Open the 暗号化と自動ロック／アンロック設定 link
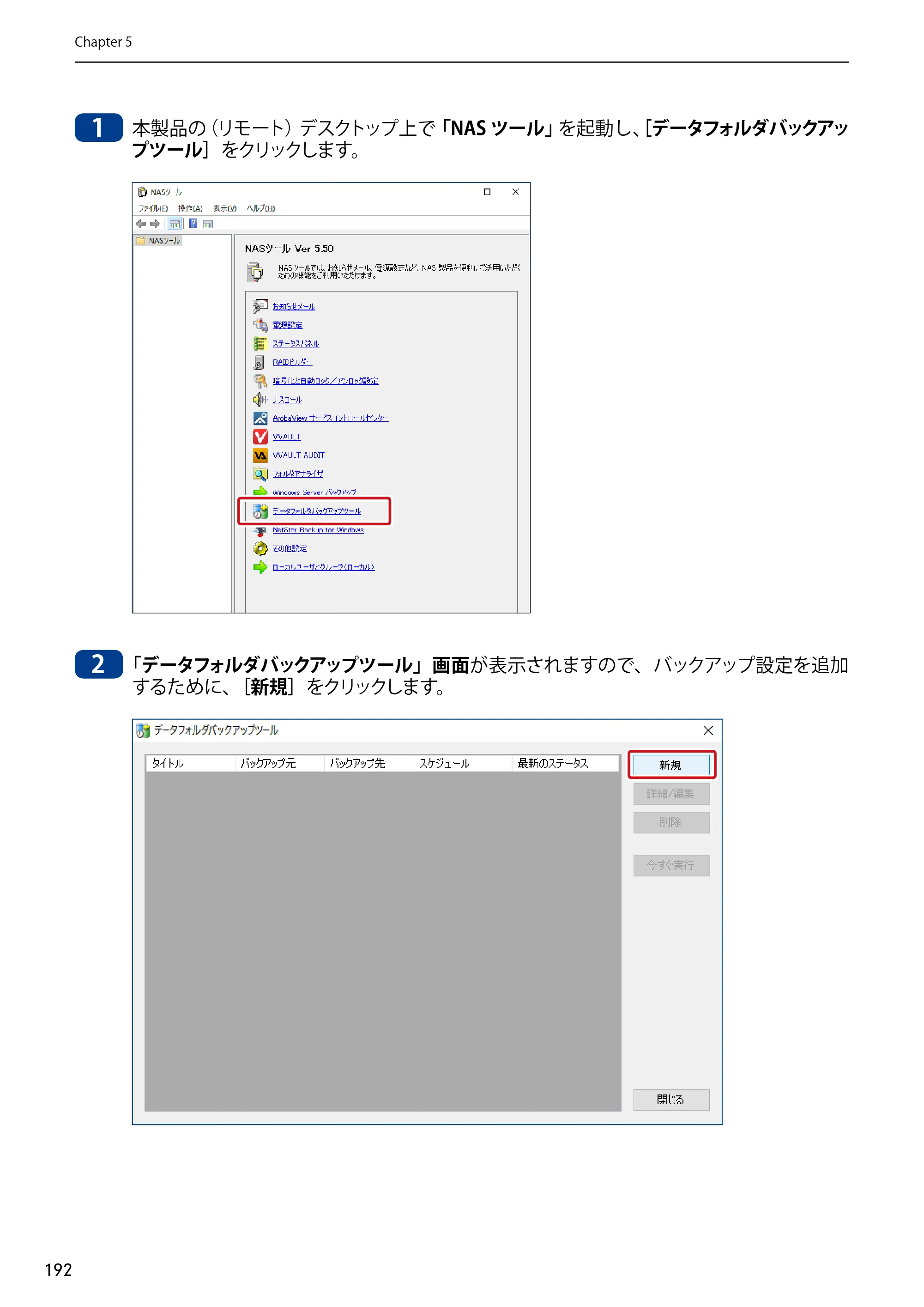 click(325, 381)
